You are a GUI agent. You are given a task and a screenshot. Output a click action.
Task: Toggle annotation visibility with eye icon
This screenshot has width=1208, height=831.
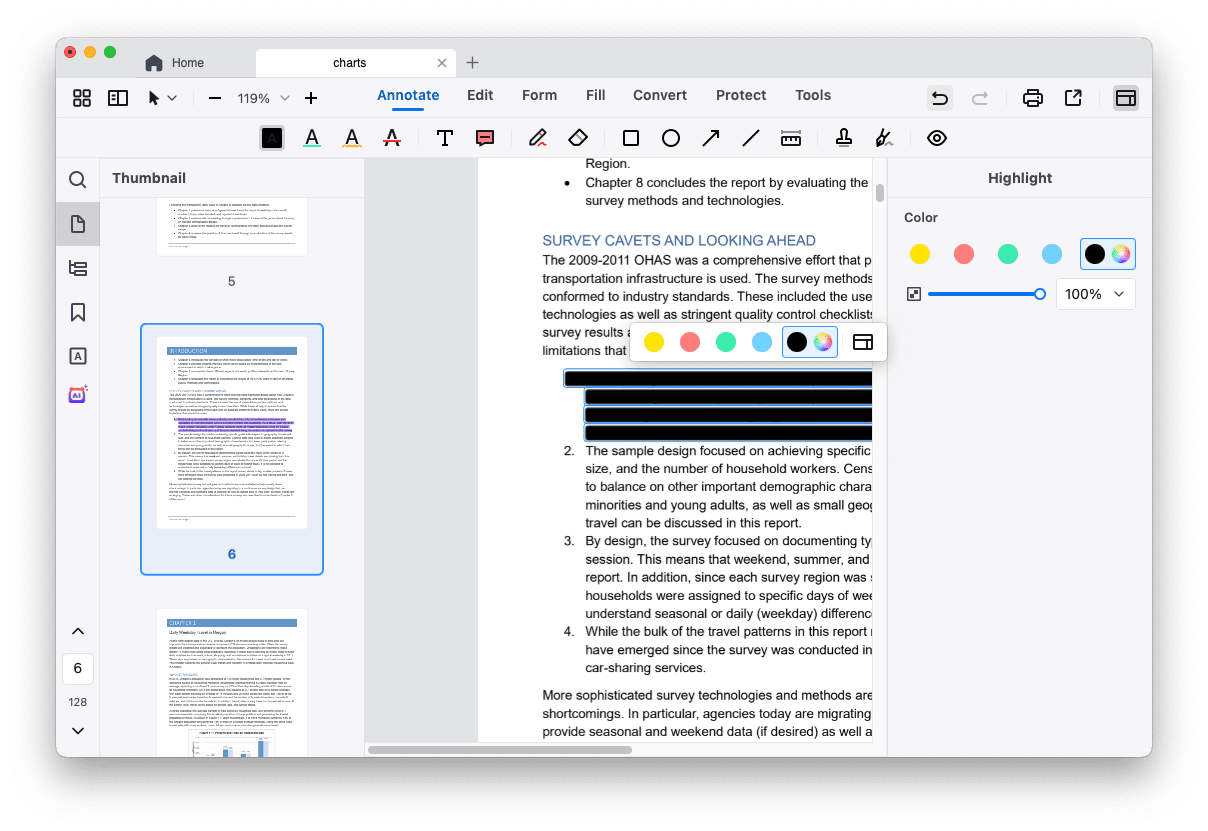[x=936, y=138]
